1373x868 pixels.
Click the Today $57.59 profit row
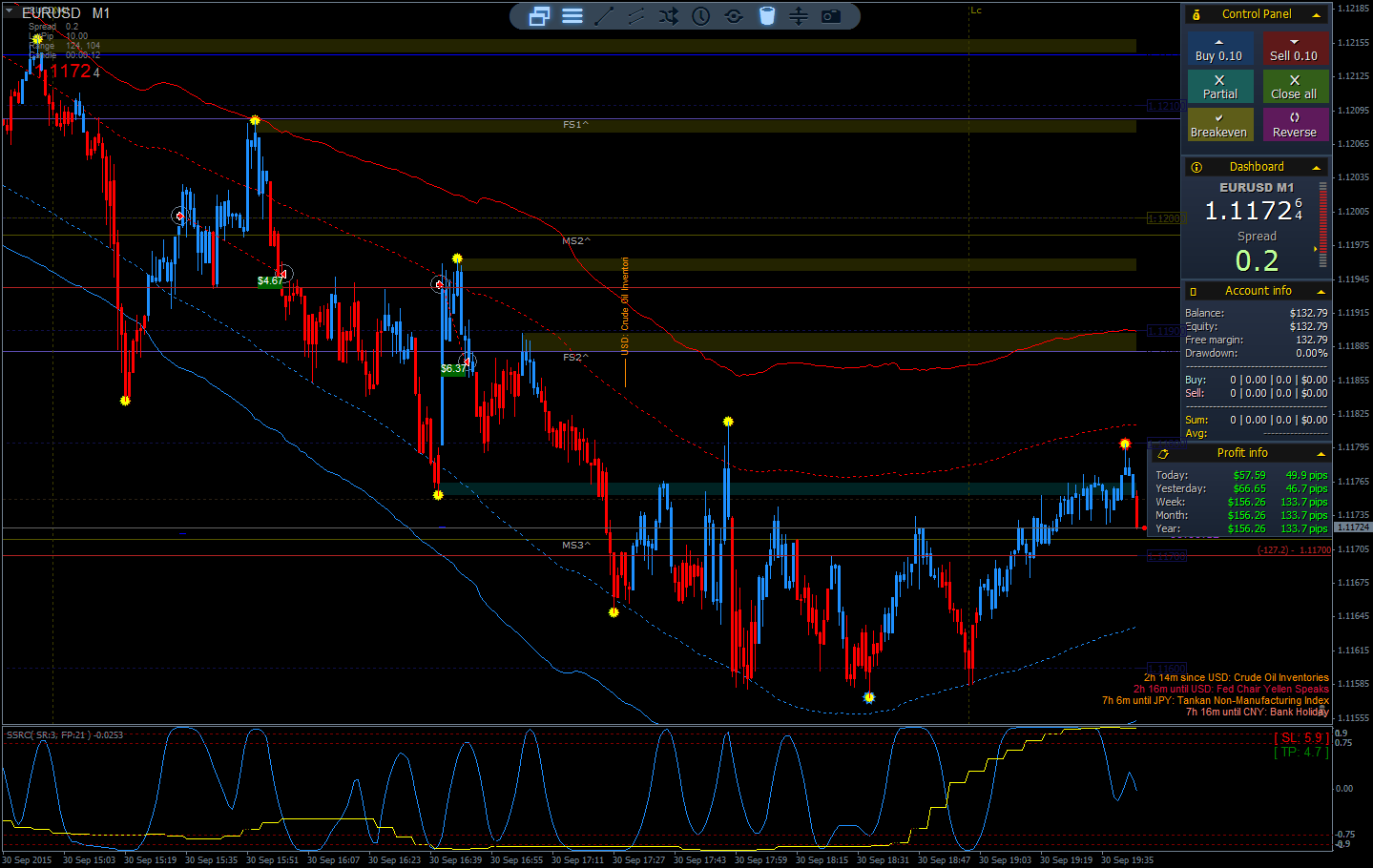(1240, 475)
